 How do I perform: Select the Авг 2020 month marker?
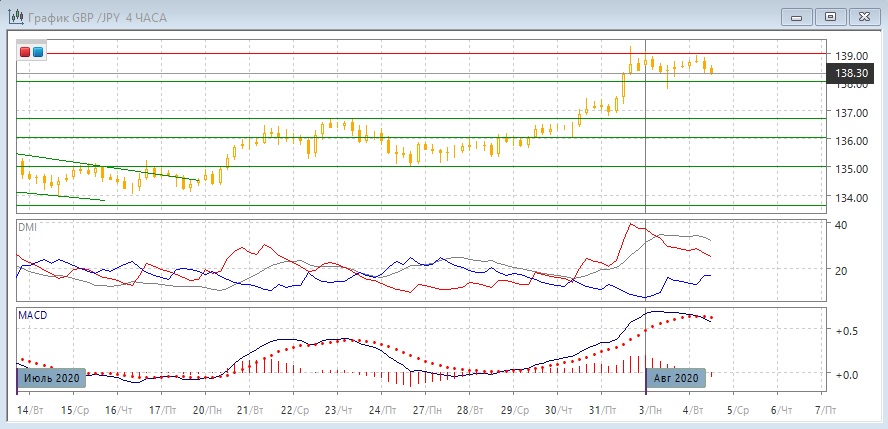click(675, 378)
